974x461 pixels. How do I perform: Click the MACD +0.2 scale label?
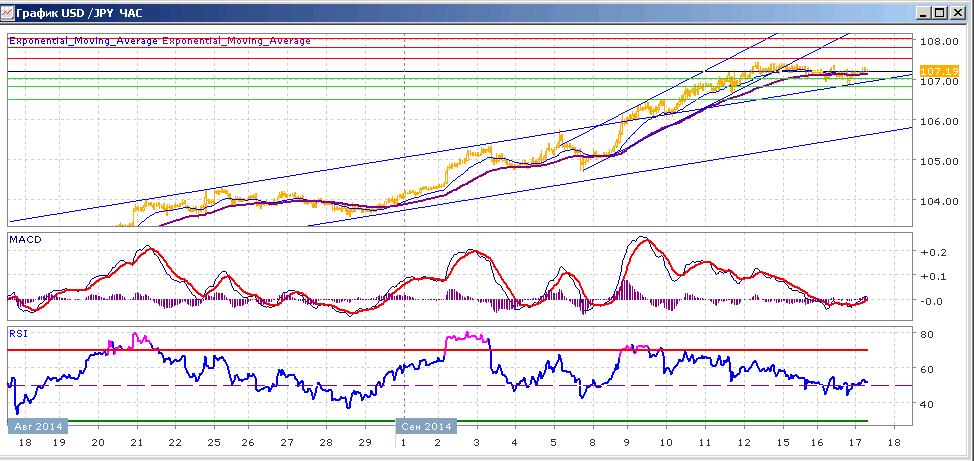pyautogui.click(x=933, y=252)
